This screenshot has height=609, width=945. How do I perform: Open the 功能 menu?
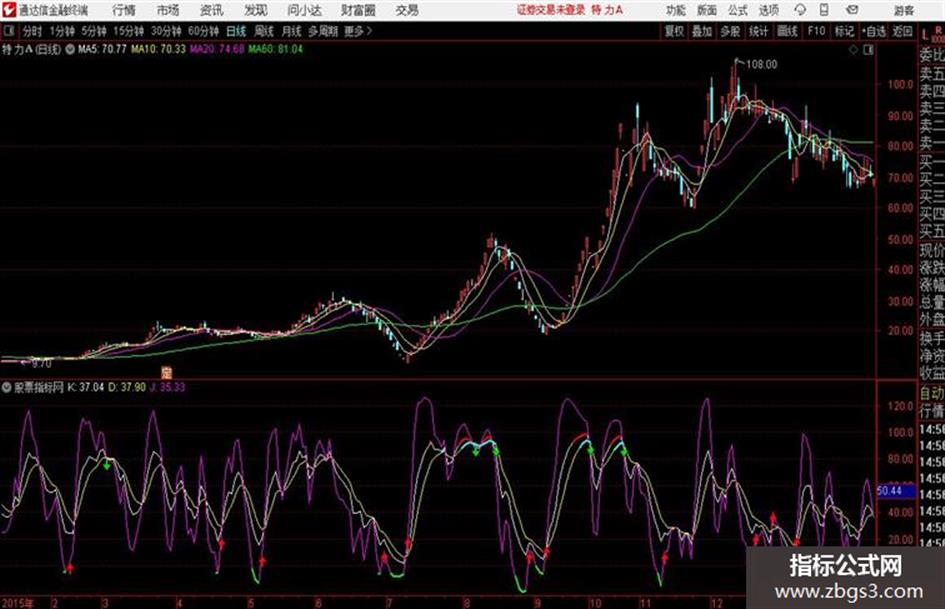pos(676,10)
